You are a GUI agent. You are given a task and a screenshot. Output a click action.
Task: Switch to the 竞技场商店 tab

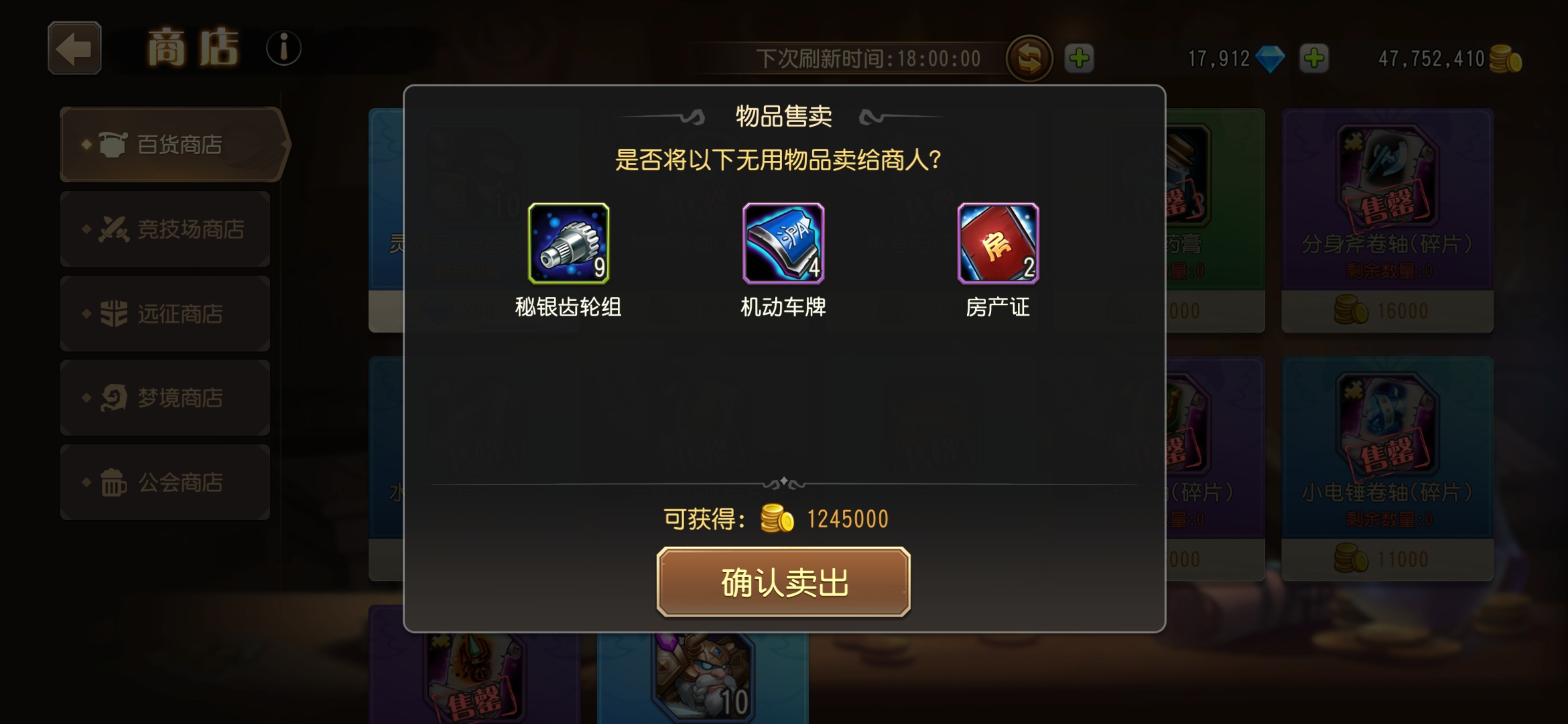click(165, 229)
